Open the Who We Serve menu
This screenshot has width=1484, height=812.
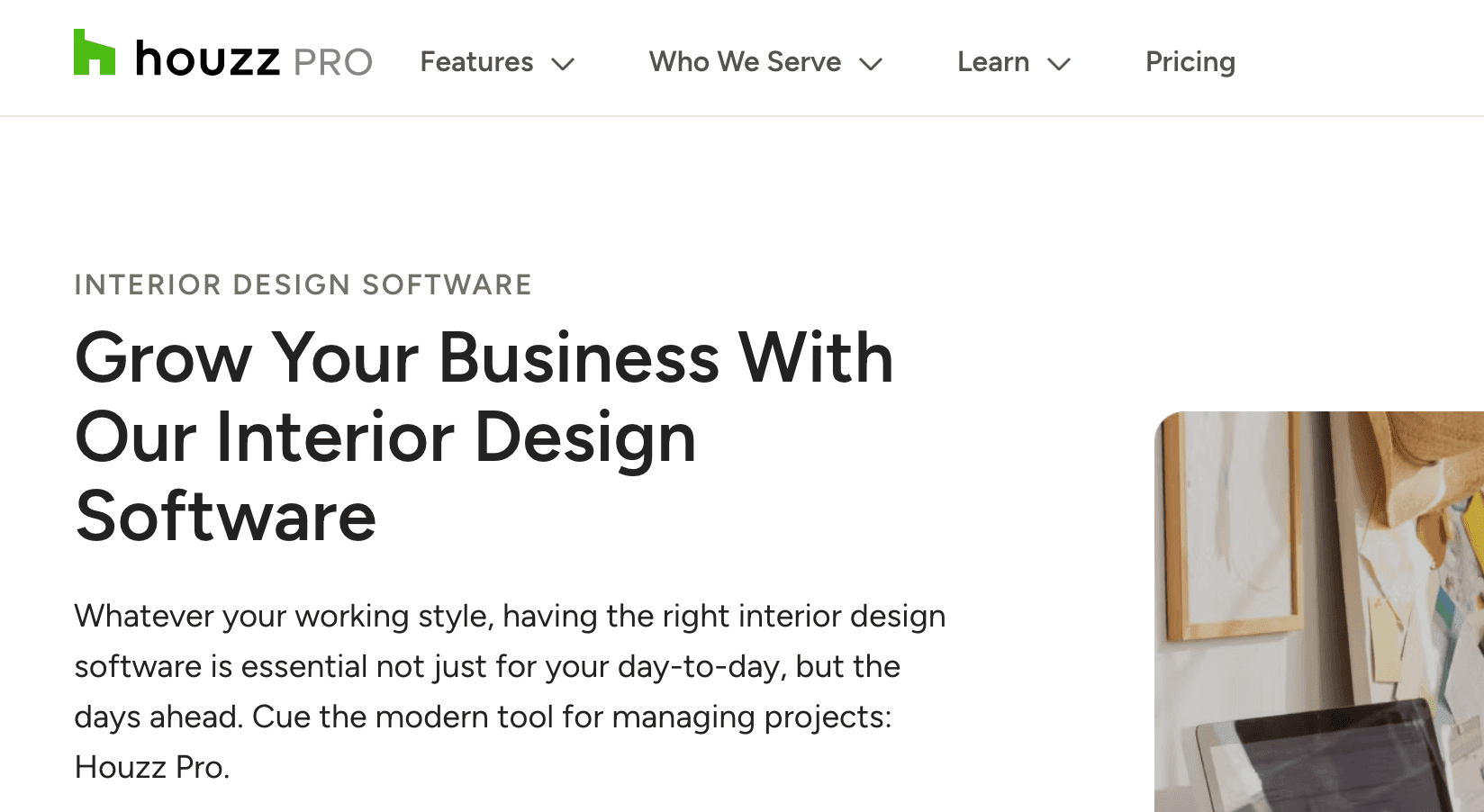pyautogui.click(x=745, y=62)
